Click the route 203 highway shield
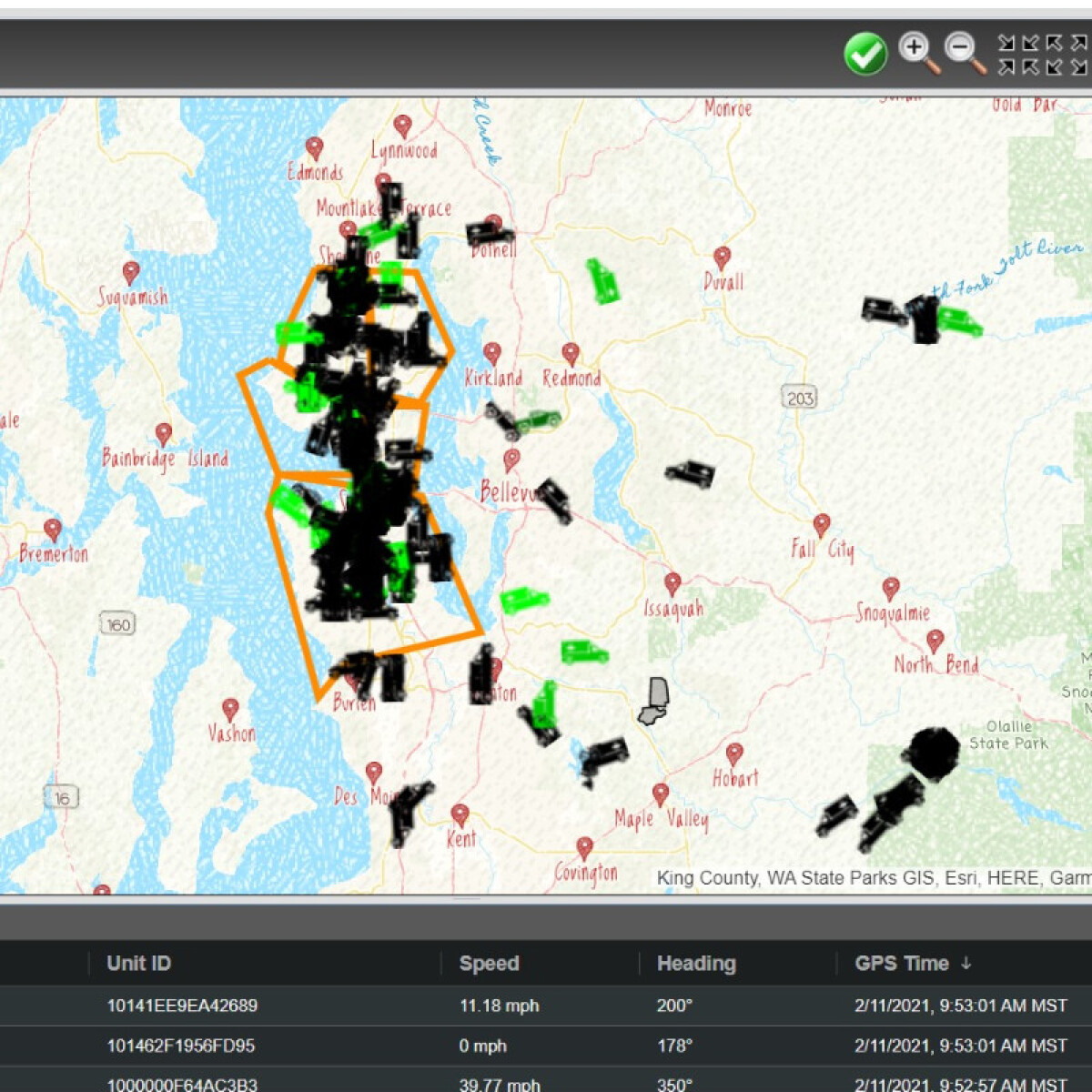Image resolution: width=1092 pixels, height=1092 pixels. pyautogui.click(x=800, y=398)
